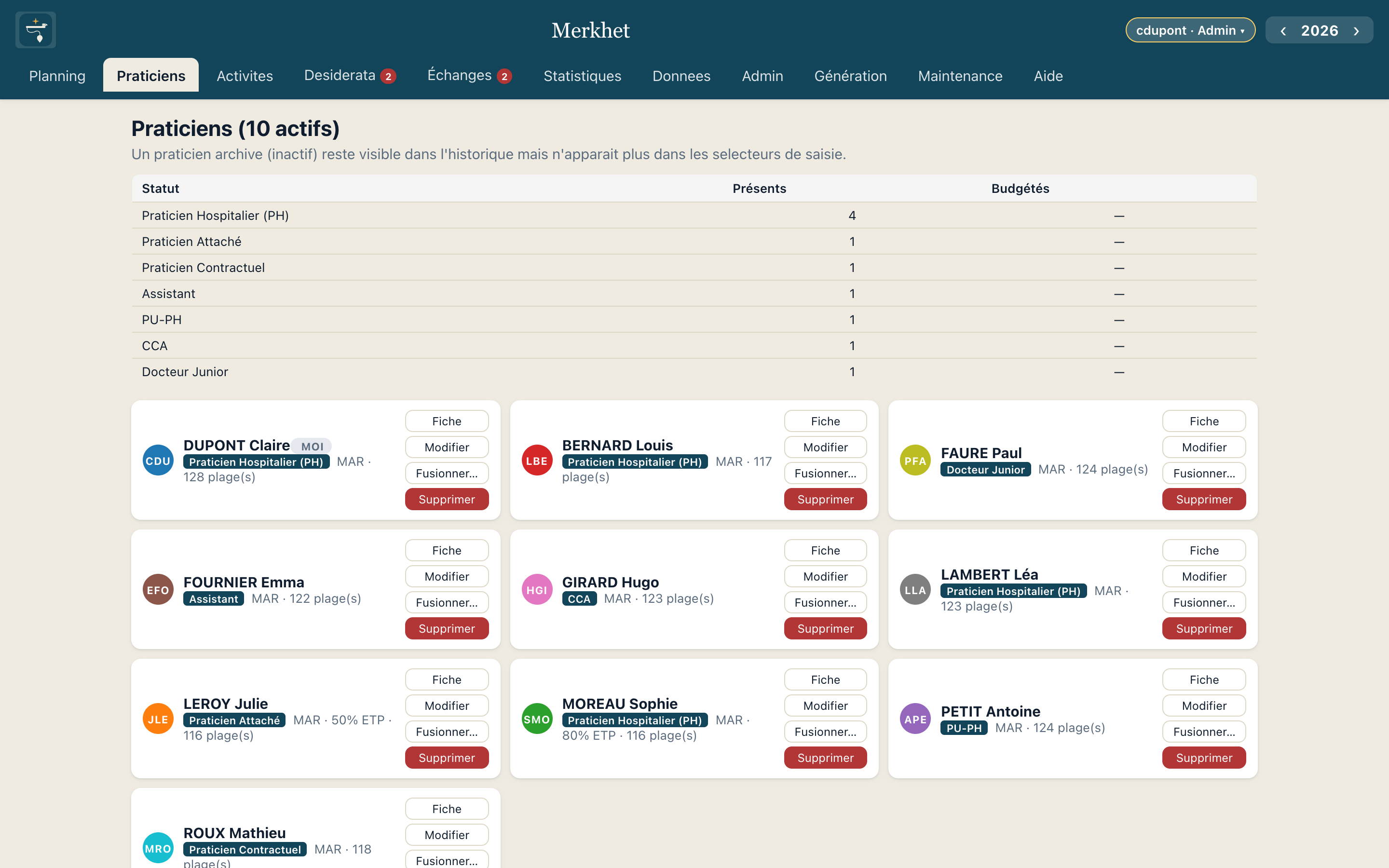1389x868 pixels.
Task: Click the Merkhet app logo icon
Action: [36, 30]
